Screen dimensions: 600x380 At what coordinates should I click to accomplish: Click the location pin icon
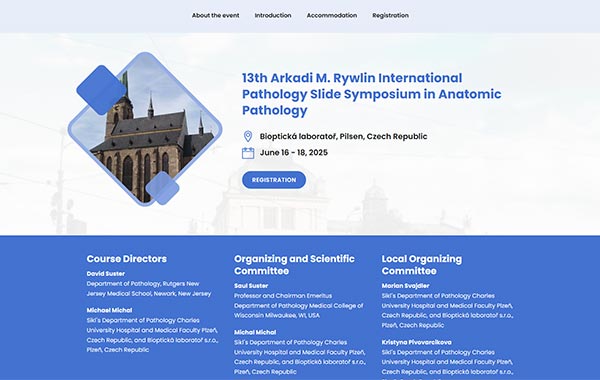coord(248,136)
